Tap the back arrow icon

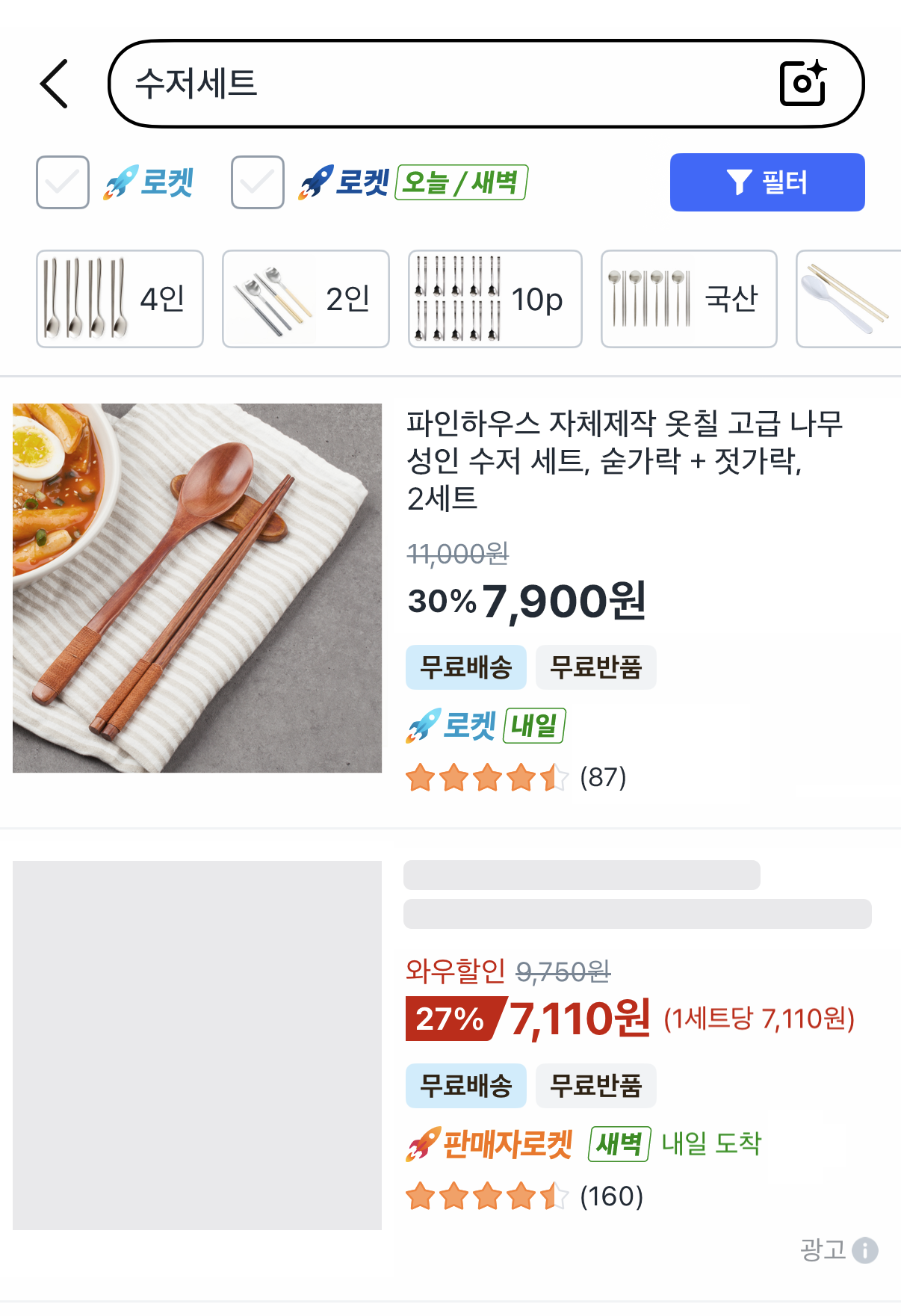55,84
